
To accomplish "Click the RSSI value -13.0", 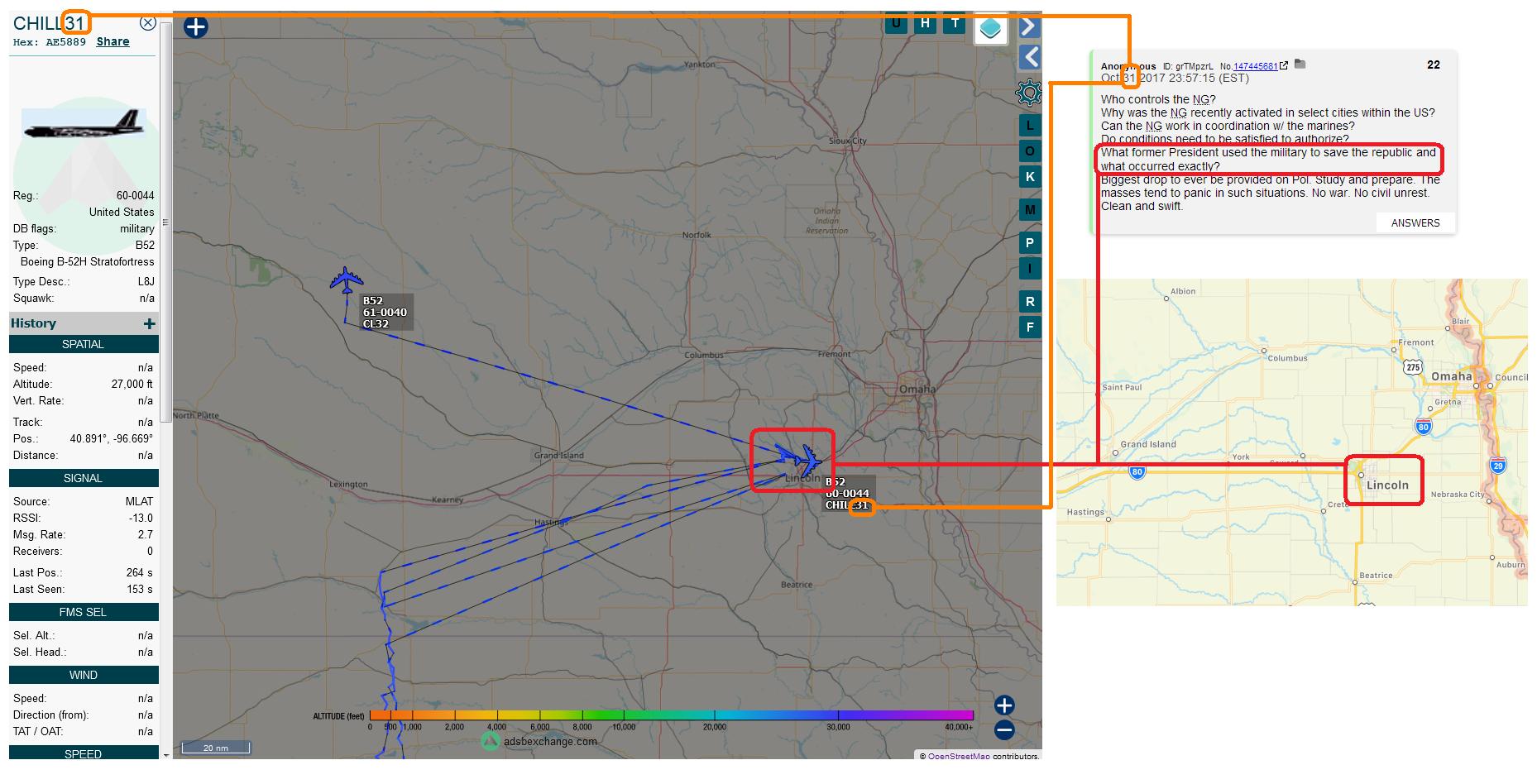I will [x=141, y=519].
